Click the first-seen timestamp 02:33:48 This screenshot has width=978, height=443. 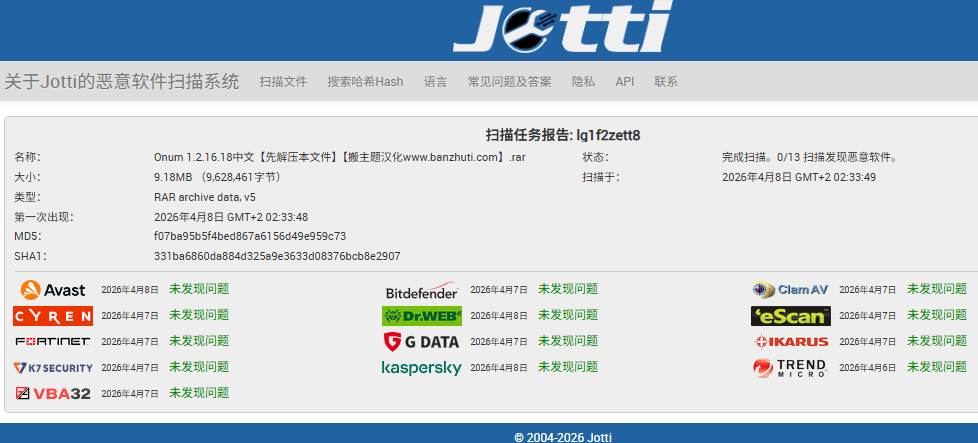pyautogui.click(x=231, y=217)
